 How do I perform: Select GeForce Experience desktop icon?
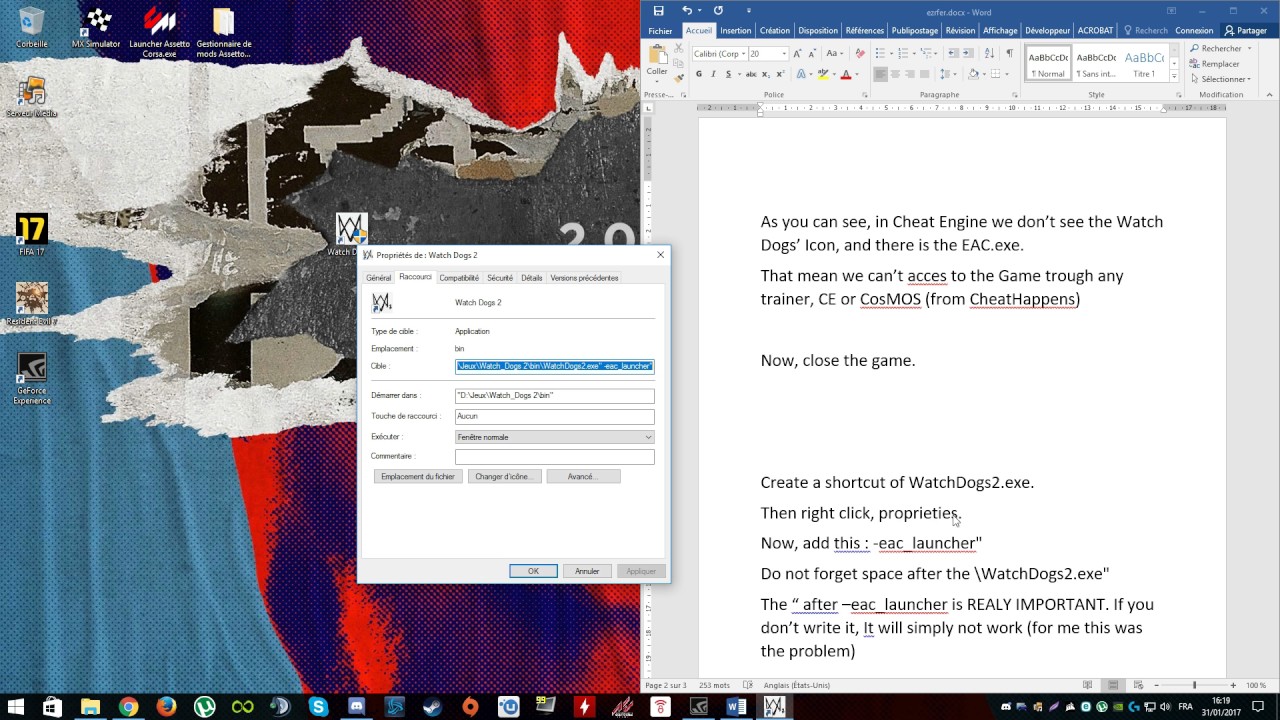(31, 378)
